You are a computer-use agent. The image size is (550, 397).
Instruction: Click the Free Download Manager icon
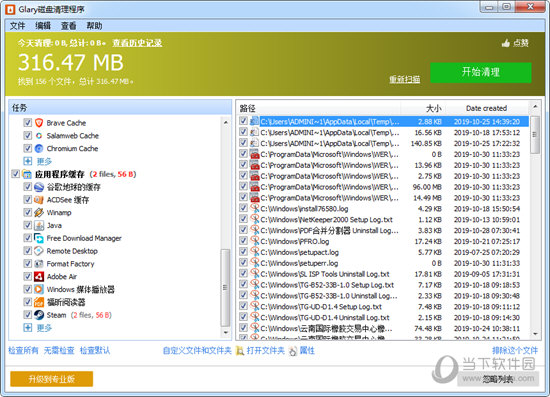39,238
